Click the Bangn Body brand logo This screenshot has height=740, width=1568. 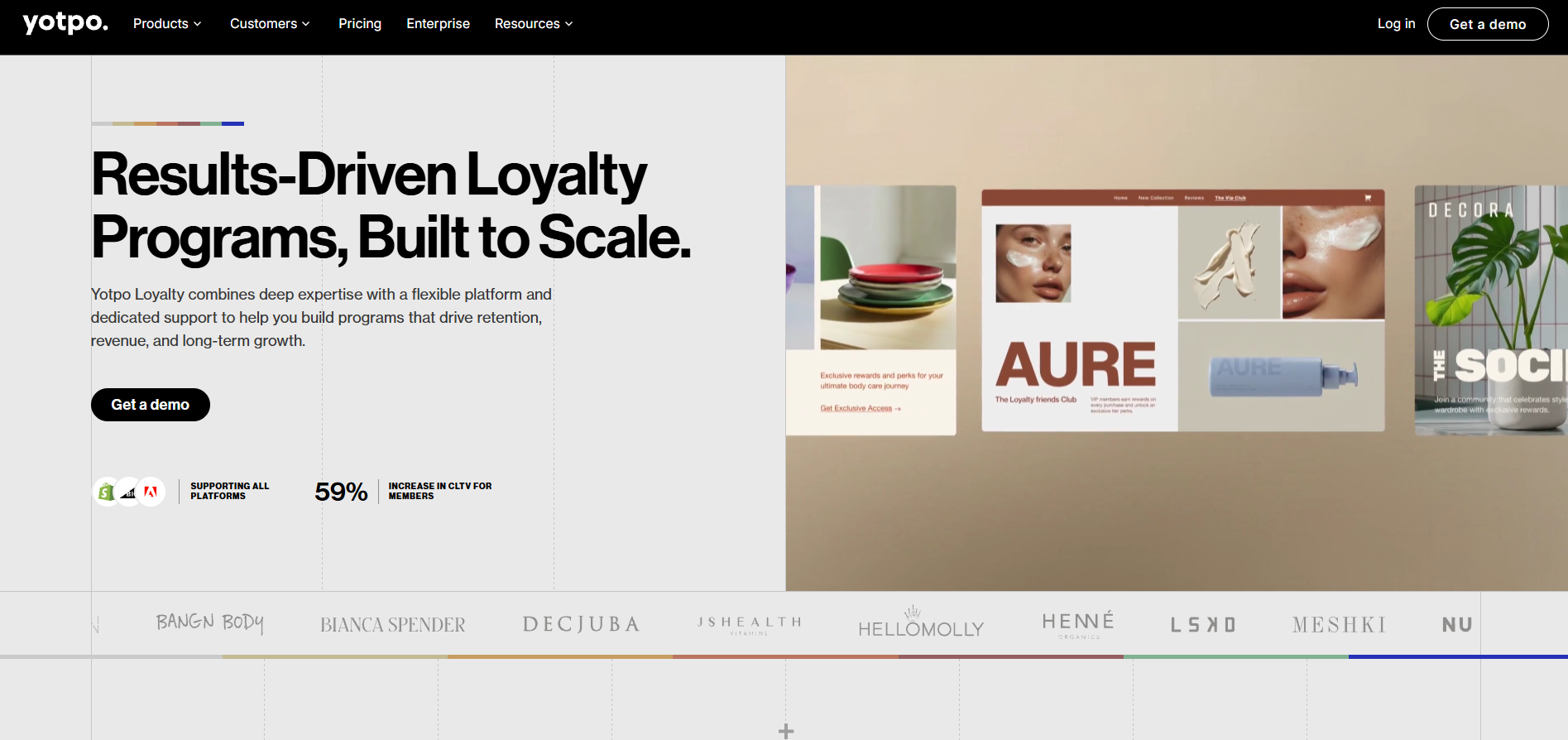tap(210, 623)
